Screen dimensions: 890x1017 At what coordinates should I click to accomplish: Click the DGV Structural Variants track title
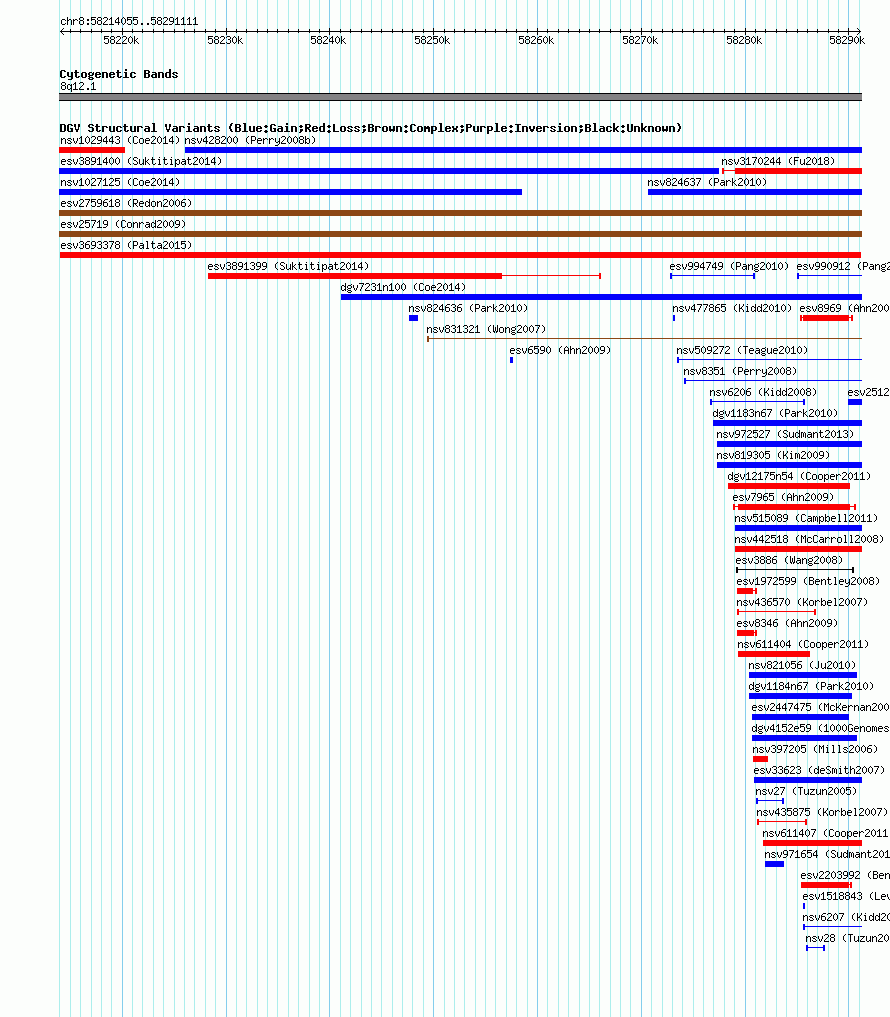pos(370,128)
